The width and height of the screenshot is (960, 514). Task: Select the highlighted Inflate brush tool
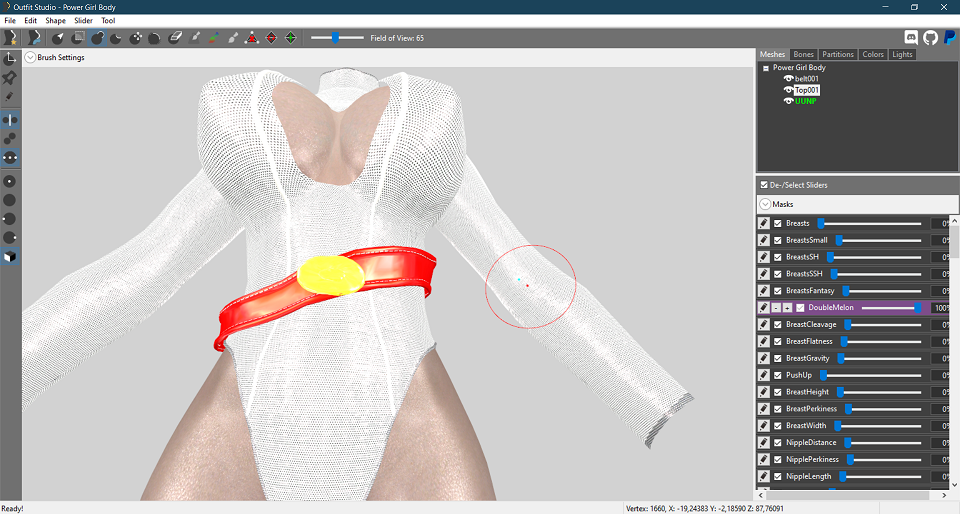point(97,38)
